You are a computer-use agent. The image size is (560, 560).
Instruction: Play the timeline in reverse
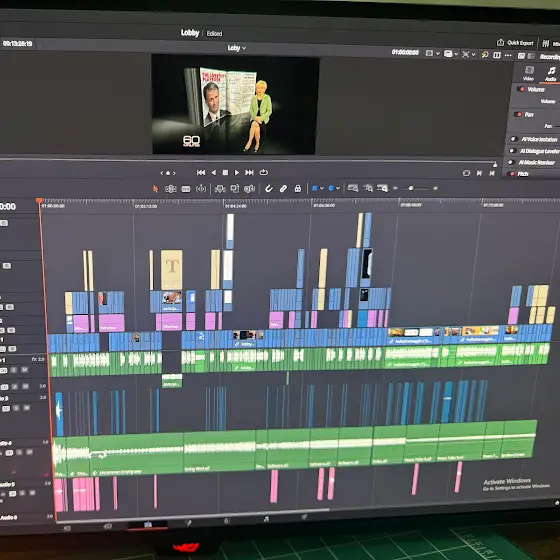(214, 172)
